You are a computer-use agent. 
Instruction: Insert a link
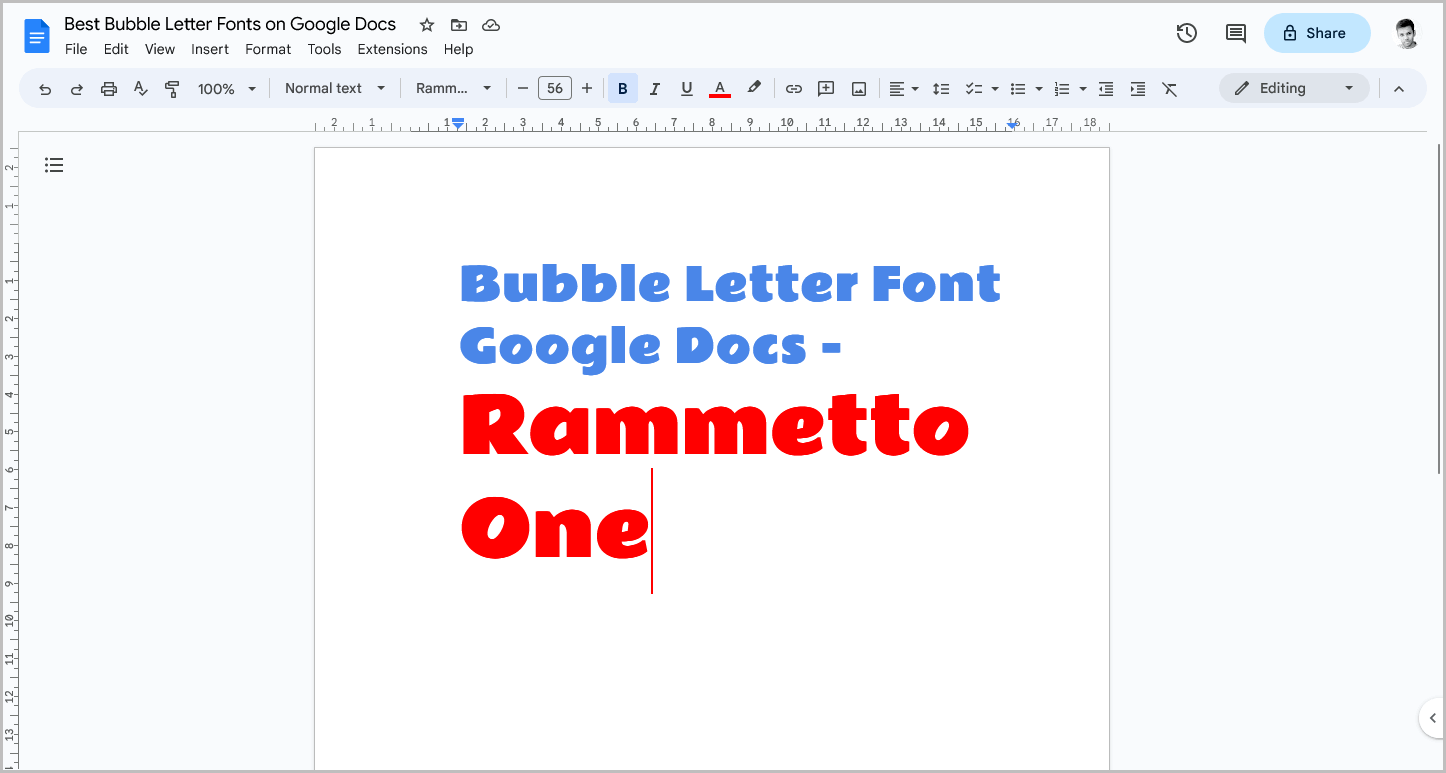(793, 88)
